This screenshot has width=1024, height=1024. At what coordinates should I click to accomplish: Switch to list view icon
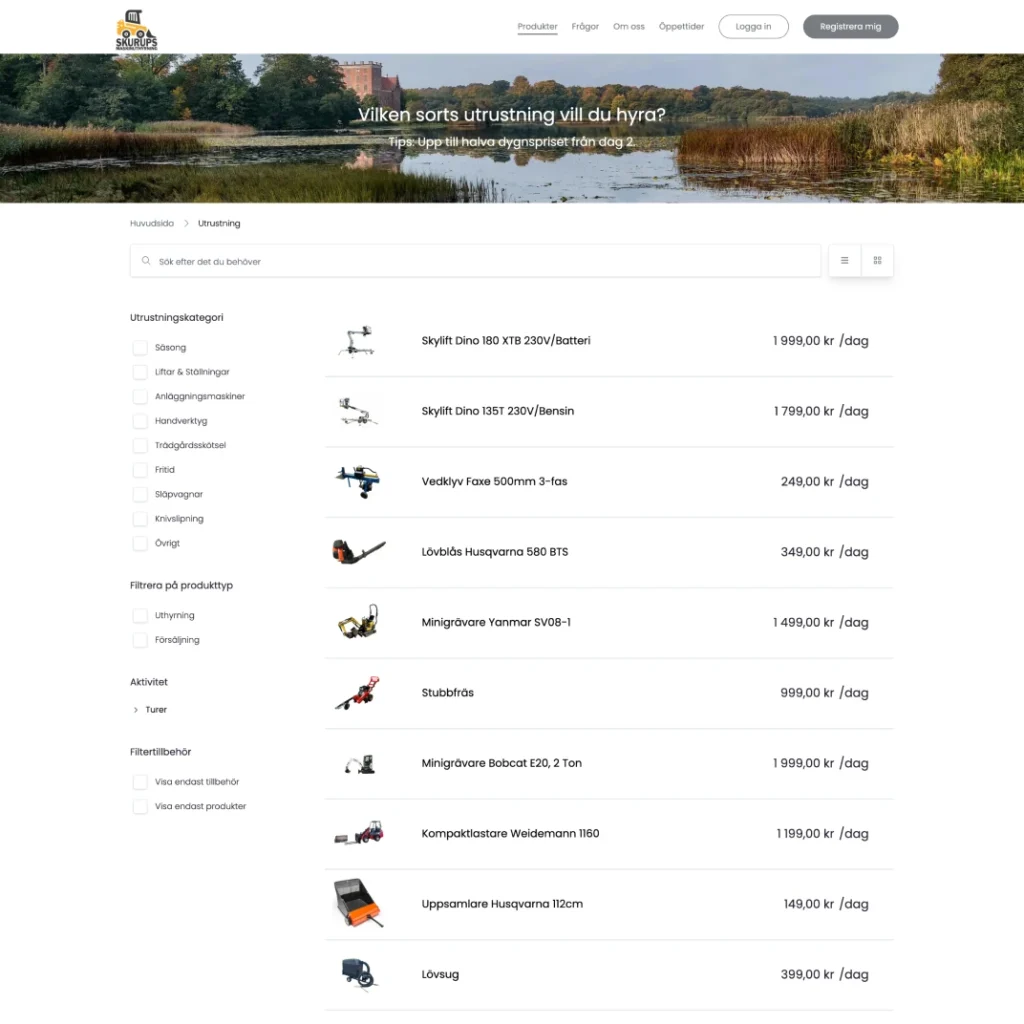[844, 261]
